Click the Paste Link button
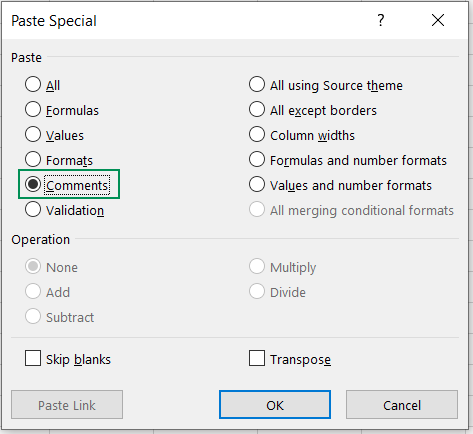This screenshot has width=473, height=434. tap(67, 405)
